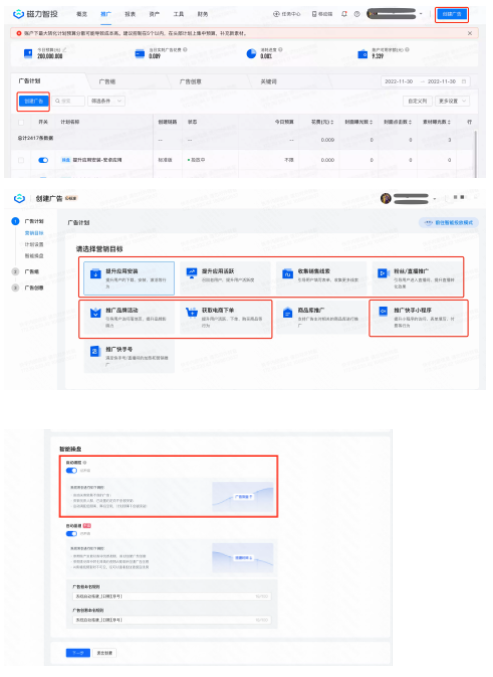
Task: Toggle the ad plan switch in first row
Action: pyautogui.click(x=43, y=160)
